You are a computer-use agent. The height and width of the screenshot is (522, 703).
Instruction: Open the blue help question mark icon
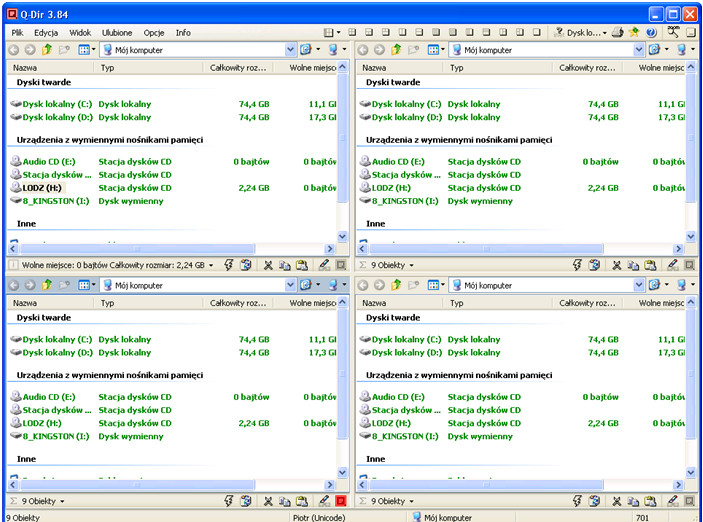(651, 32)
